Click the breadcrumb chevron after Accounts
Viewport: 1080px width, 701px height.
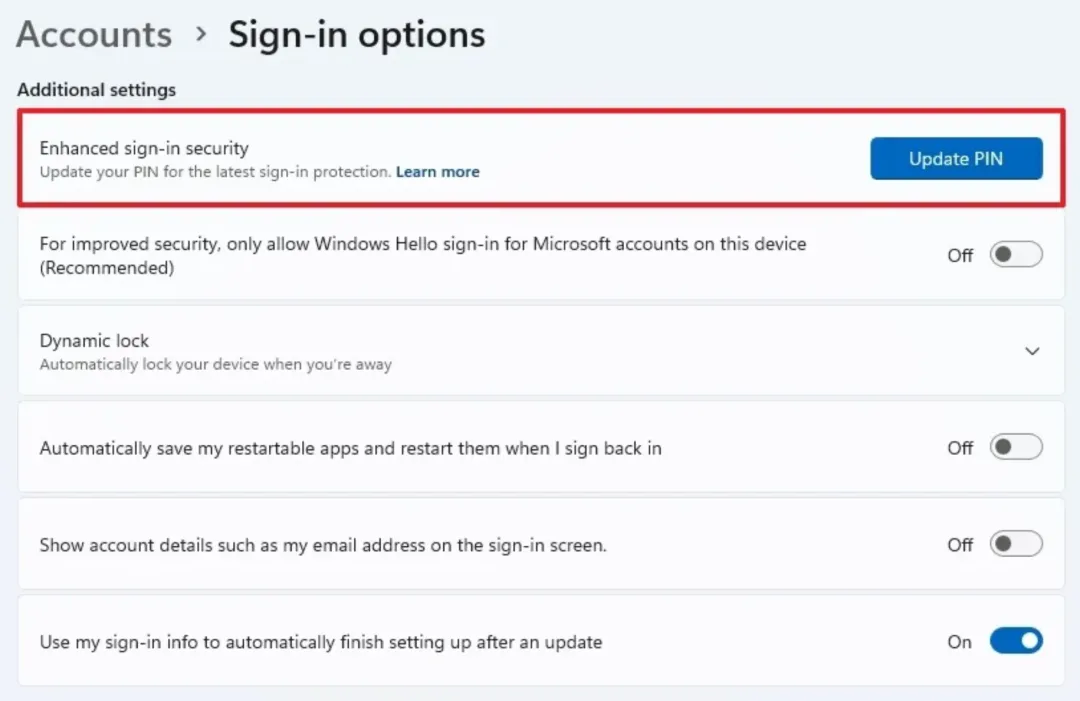(x=201, y=35)
